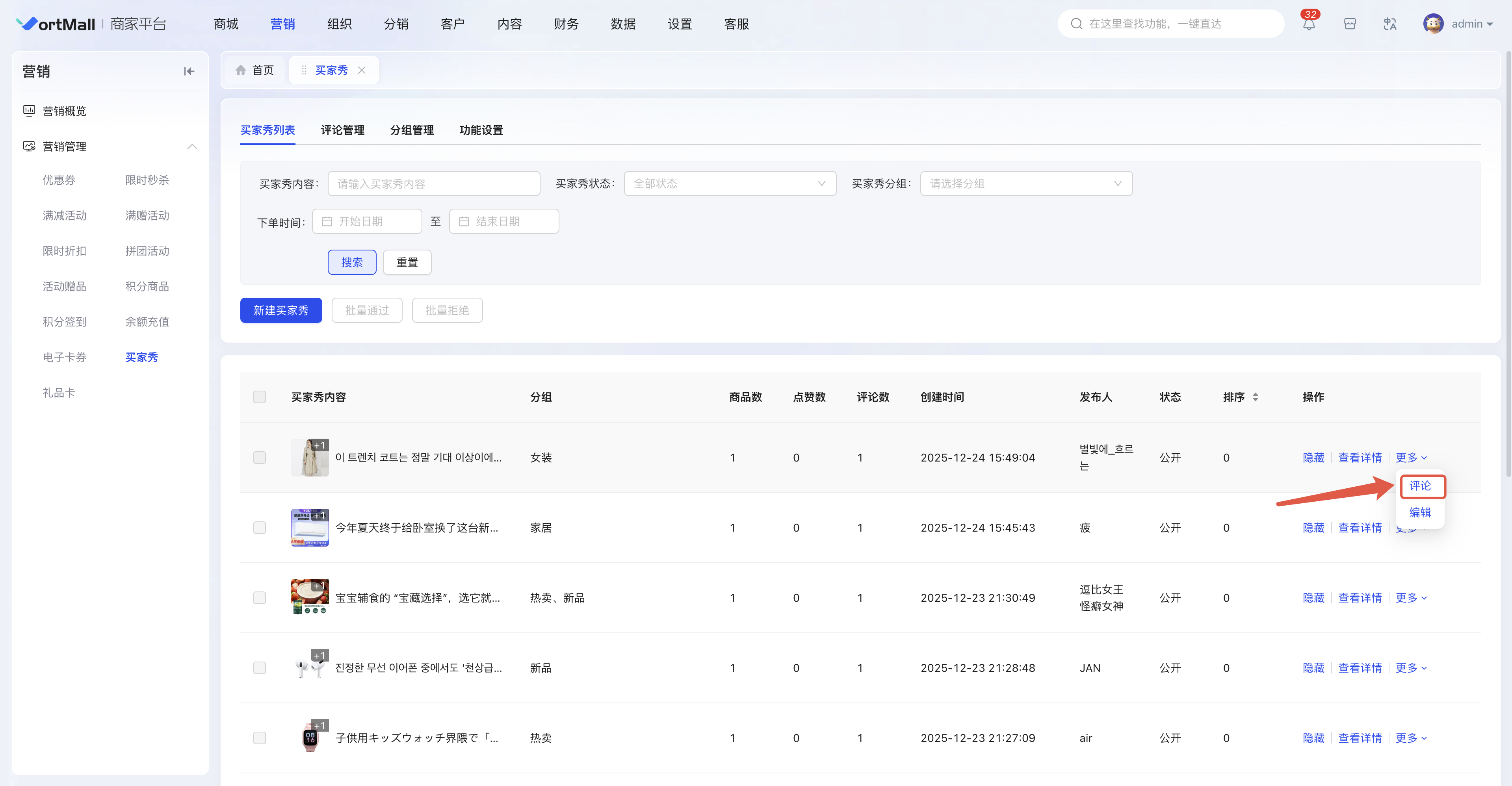
Task: Sort the table by 排序 column arrows
Action: pyautogui.click(x=1255, y=397)
